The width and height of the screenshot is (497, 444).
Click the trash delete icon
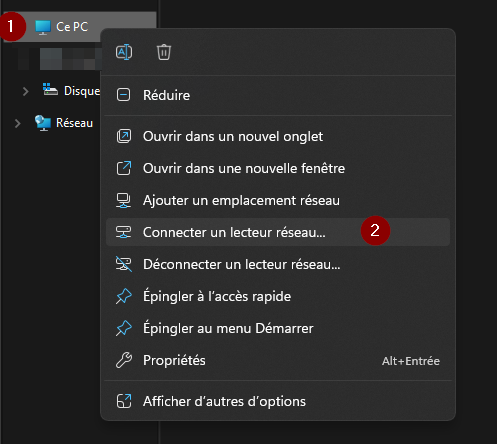164,52
